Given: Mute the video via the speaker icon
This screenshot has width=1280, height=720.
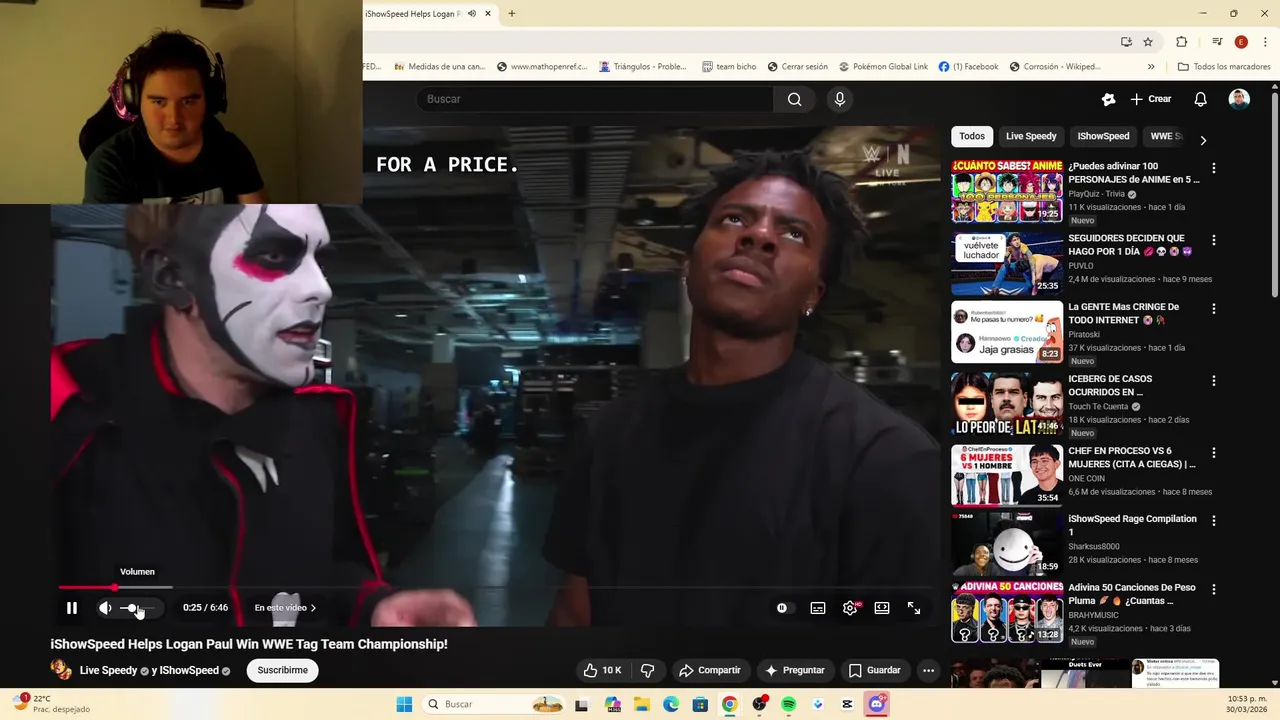Looking at the screenshot, I should [x=105, y=608].
